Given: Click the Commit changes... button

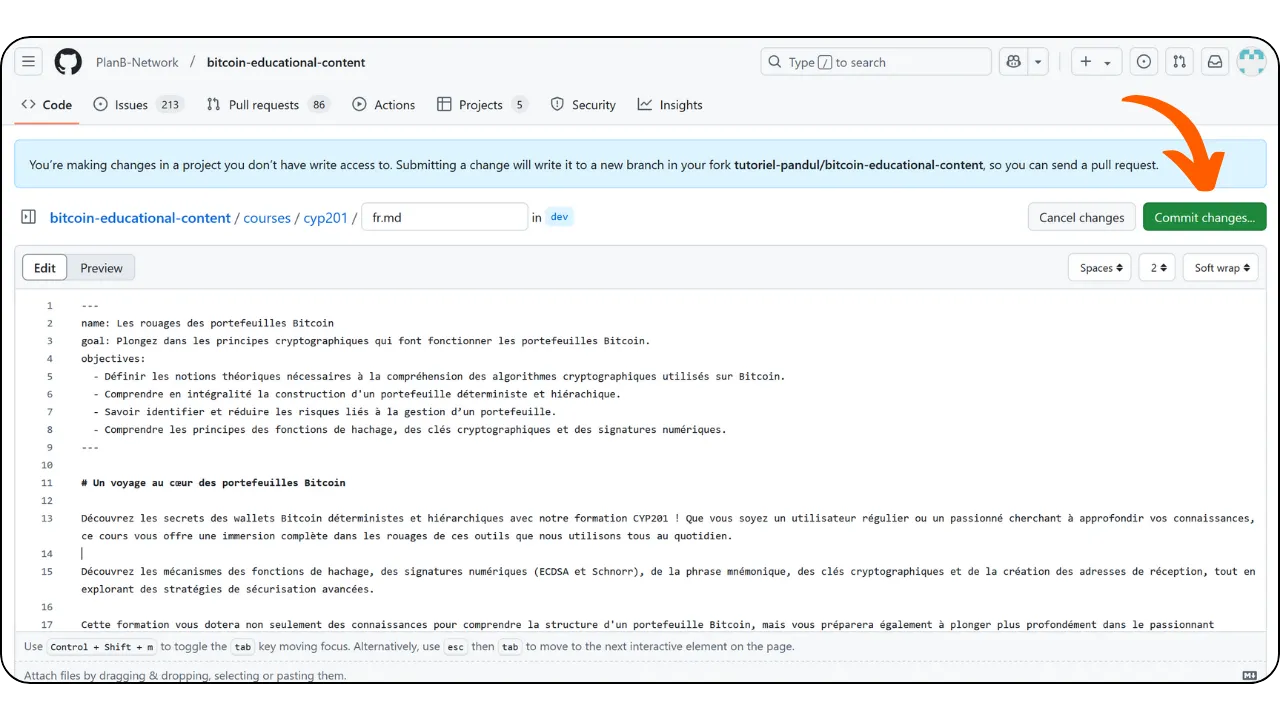Looking at the screenshot, I should click(1204, 217).
